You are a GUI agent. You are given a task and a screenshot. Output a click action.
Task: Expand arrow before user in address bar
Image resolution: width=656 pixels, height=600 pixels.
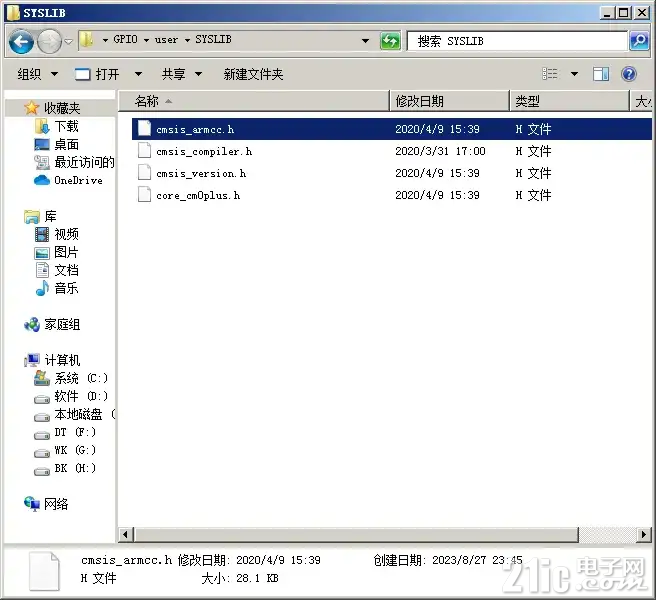(x=146, y=40)
